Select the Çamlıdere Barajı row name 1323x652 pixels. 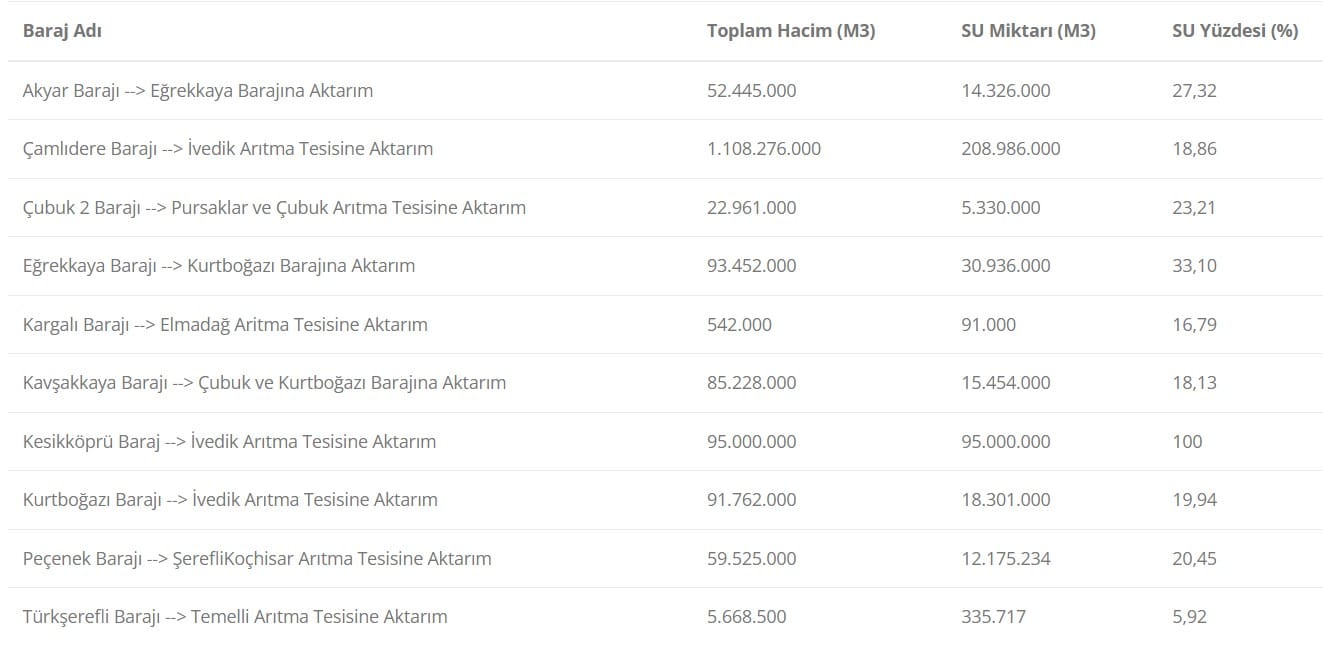click(228, 149)
